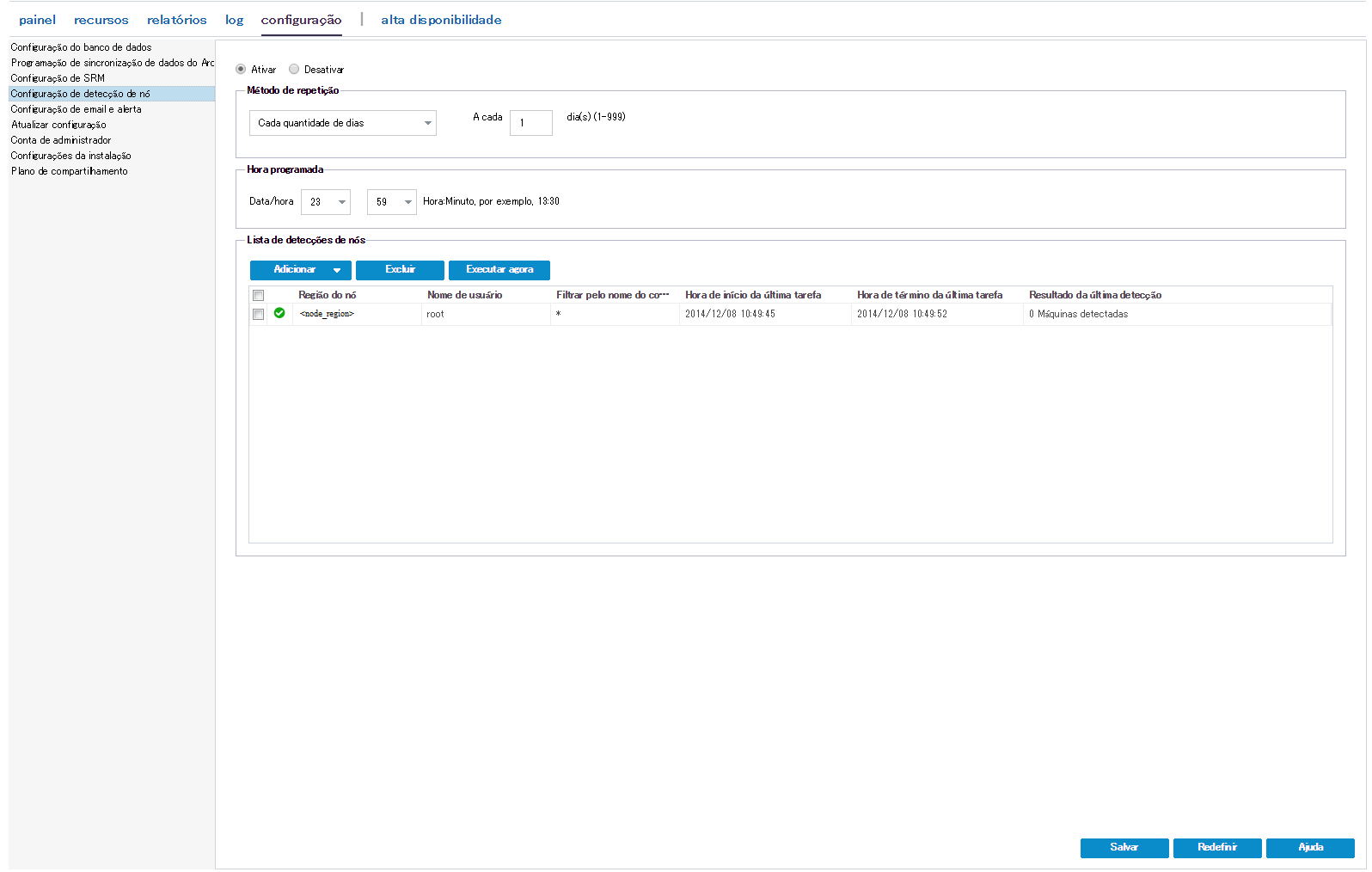
Task: Click the Região do nó column header
Action: pyautogui.click(x=357, y=295)
